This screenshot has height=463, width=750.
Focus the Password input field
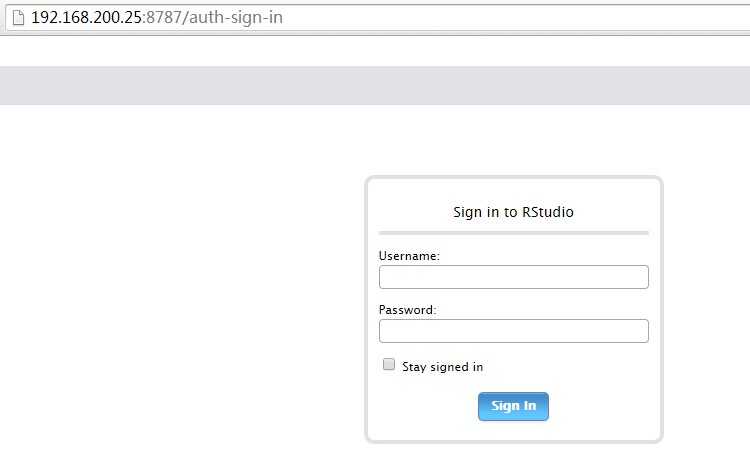[513, 331]
